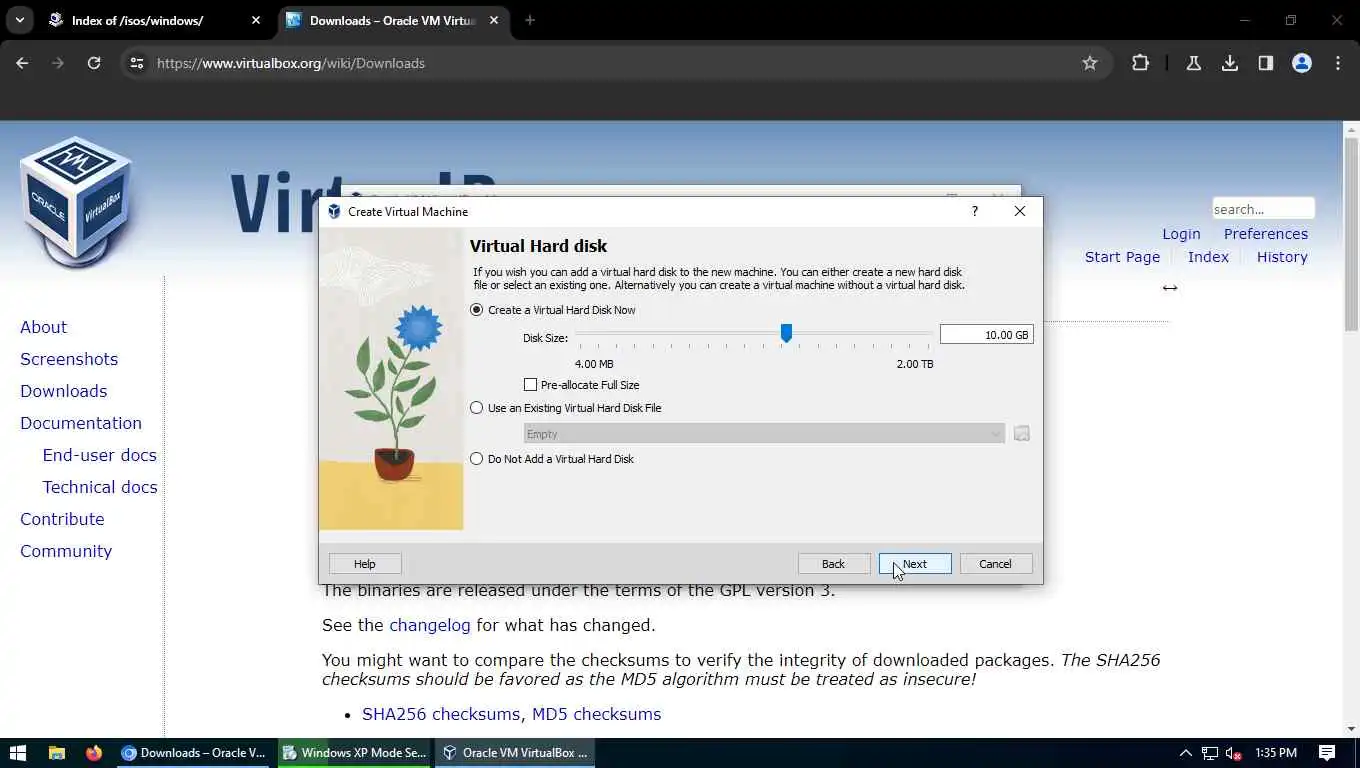
Task: Open the changelog link
Action: pyautogui.click(x=430, y=625)
